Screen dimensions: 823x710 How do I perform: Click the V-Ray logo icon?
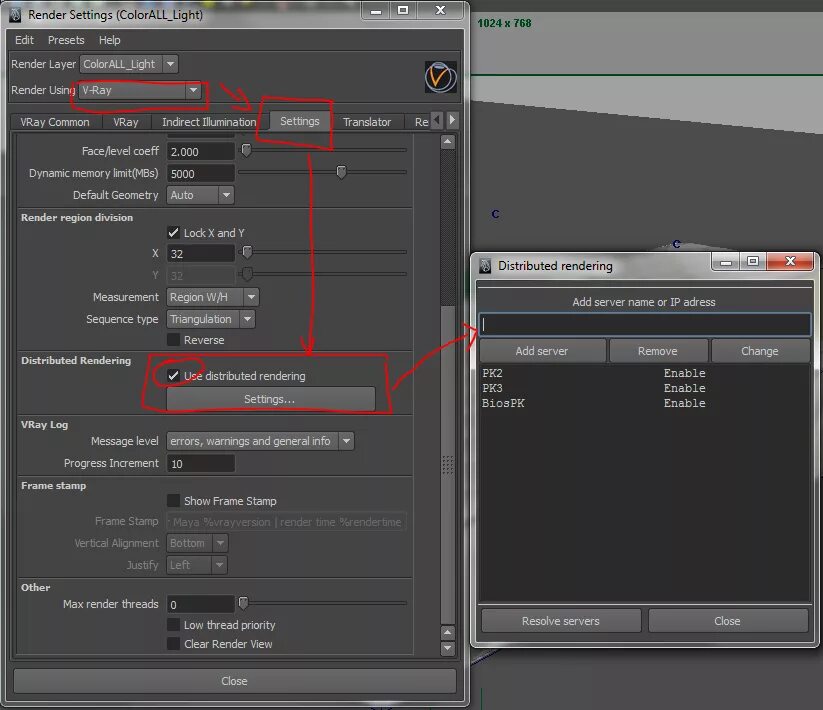440,77
